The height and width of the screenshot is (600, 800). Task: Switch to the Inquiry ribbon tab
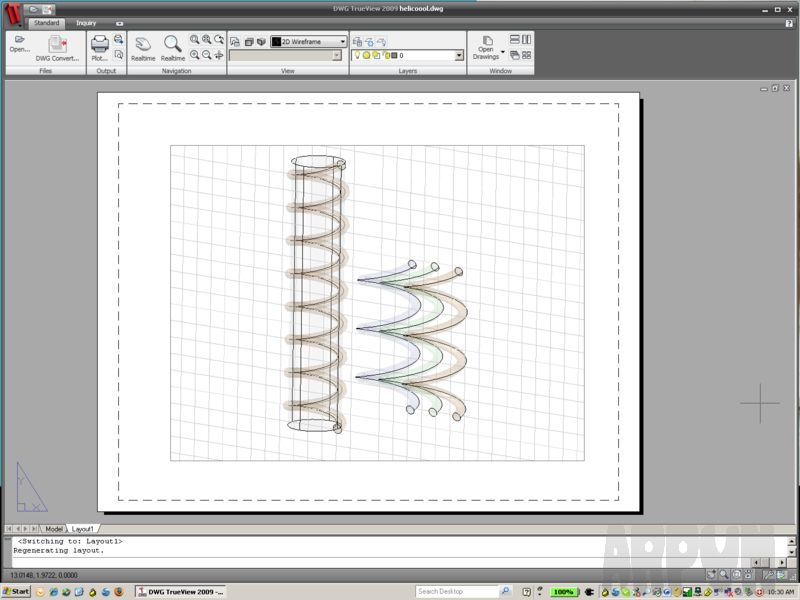[87, 22]
